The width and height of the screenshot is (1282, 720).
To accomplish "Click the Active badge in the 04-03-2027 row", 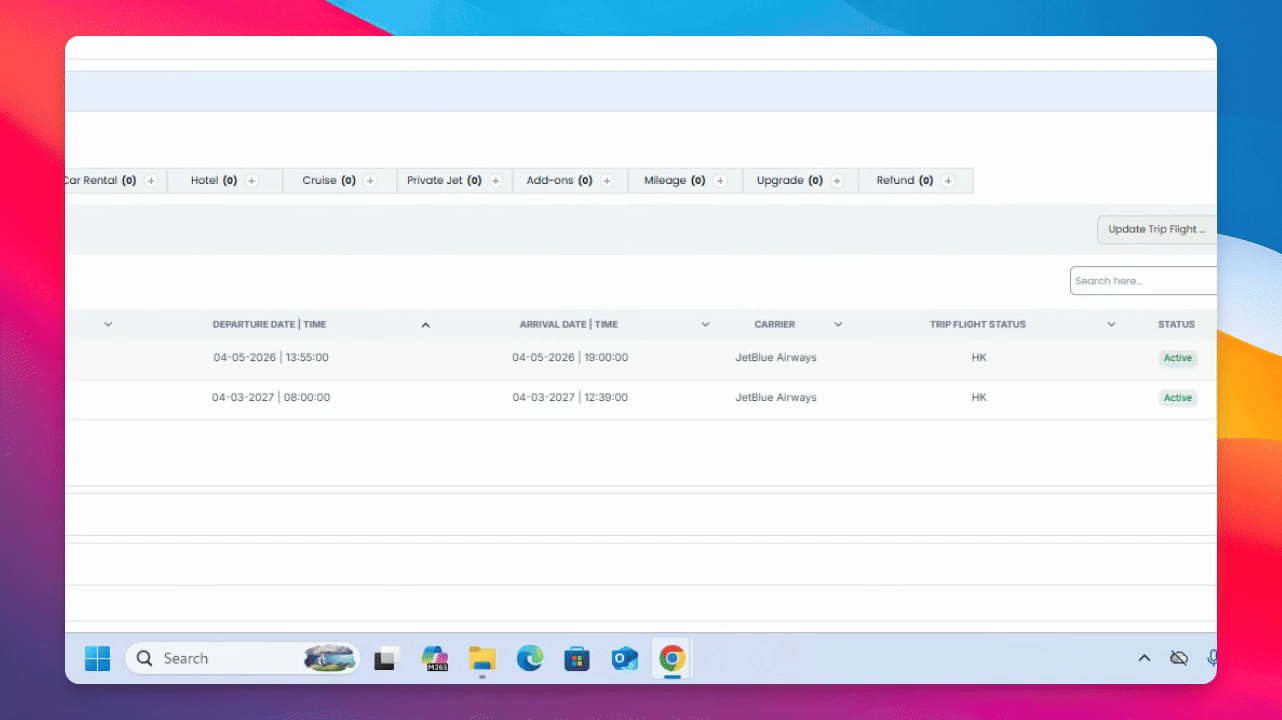I will pos(1178,398).
